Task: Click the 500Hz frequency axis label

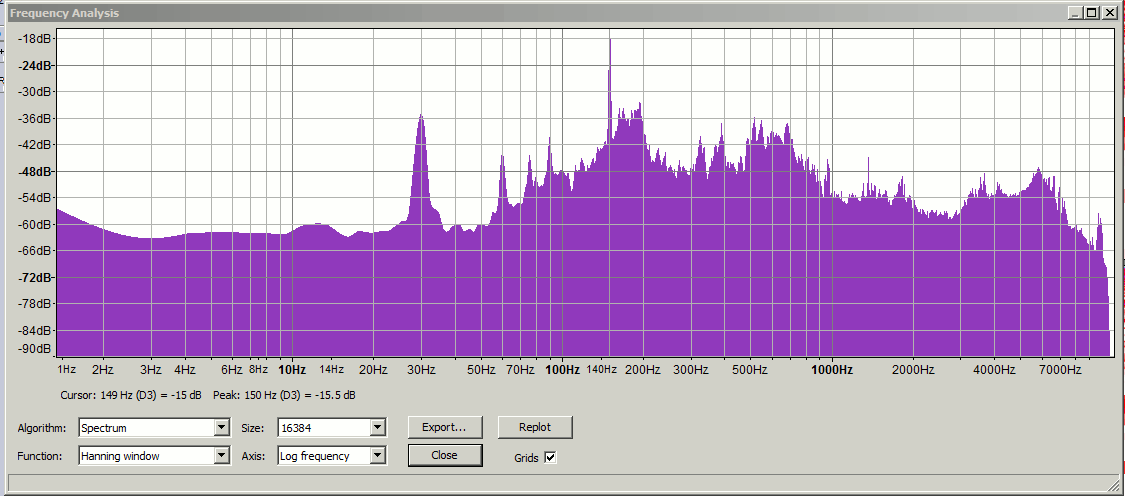Action: click(x=750, y=370)
